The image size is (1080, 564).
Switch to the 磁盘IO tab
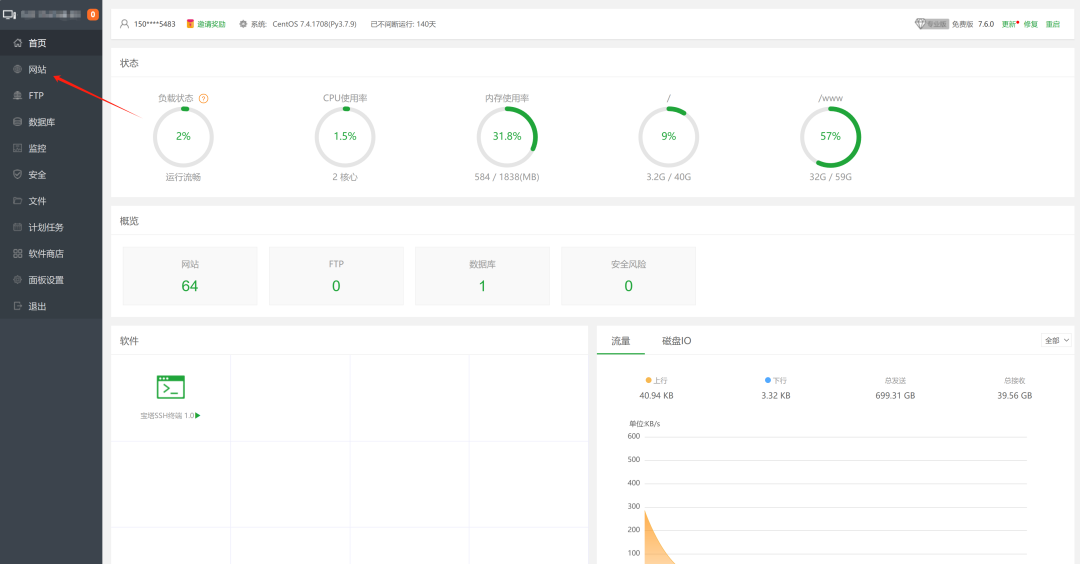tap(676, 341)
